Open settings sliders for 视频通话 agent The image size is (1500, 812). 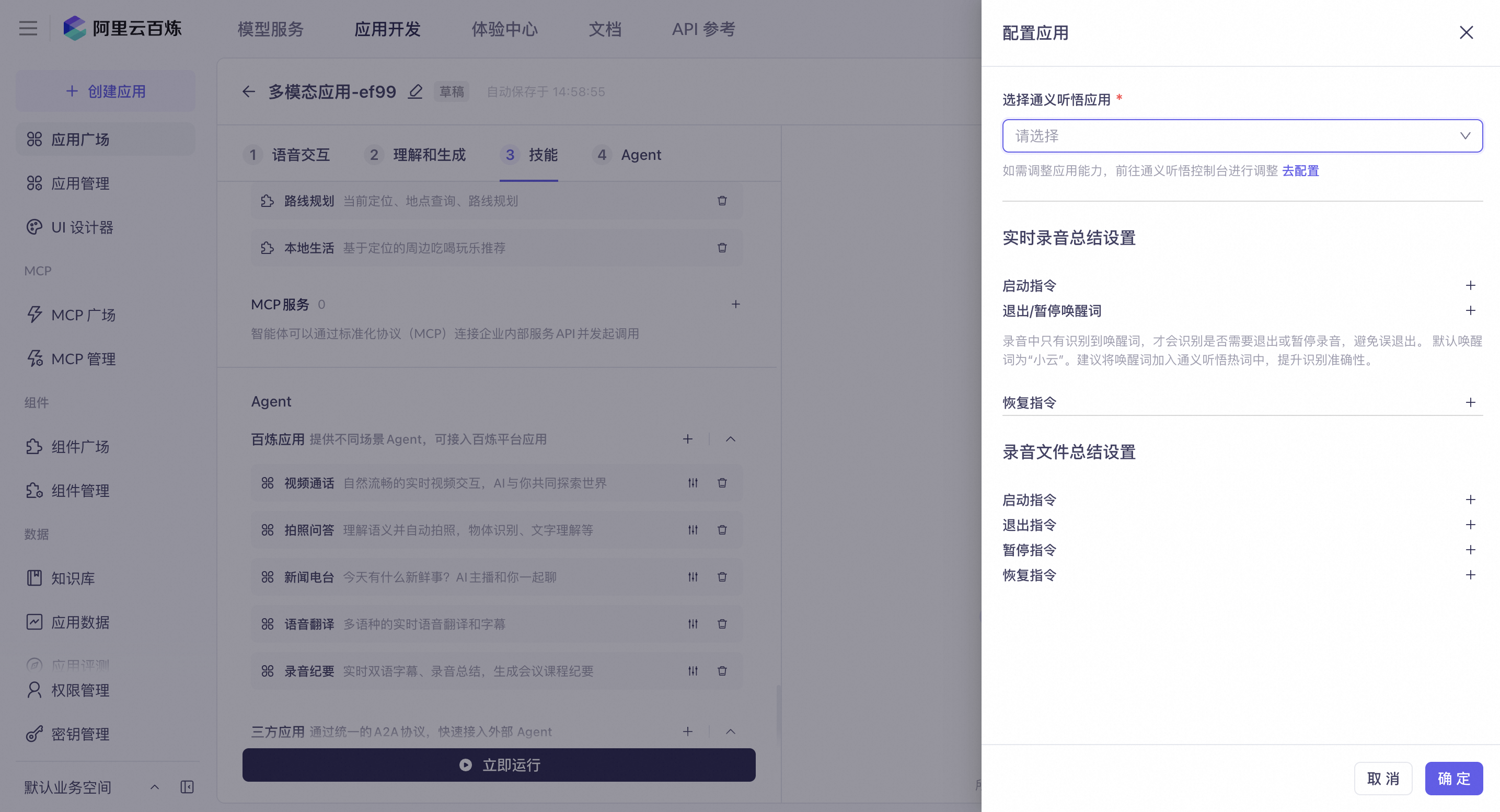tap(693, 482)
